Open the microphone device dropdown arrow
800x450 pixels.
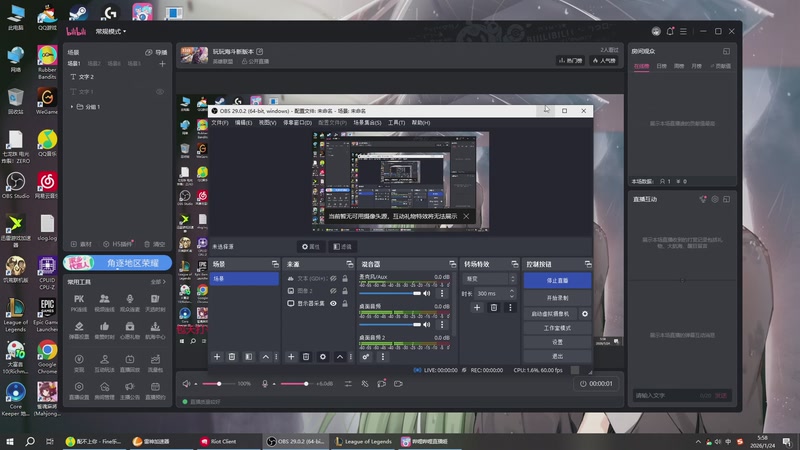pyautogui.click(x=274, y=384)
